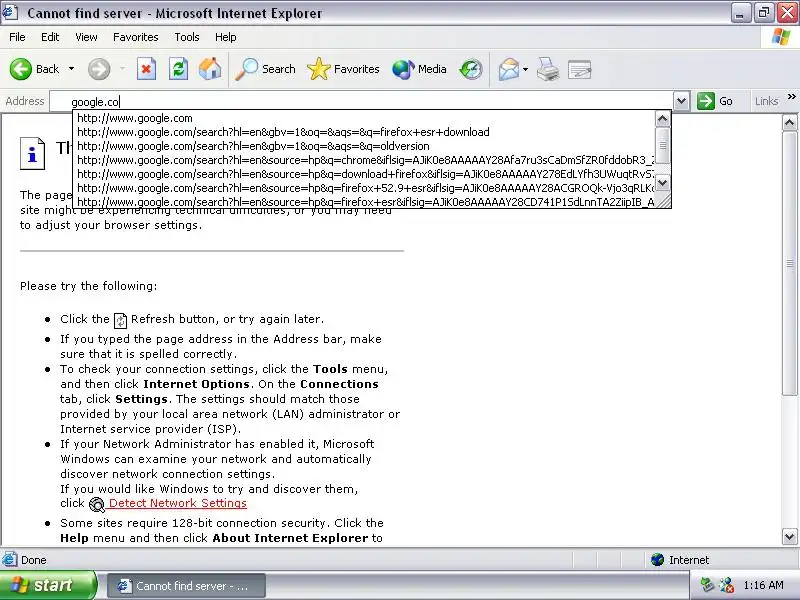Viewport: 800px width, 600px height.
Task: Click the autocomplete list scrollbar thumb
Action: click(x=662, y=145)
